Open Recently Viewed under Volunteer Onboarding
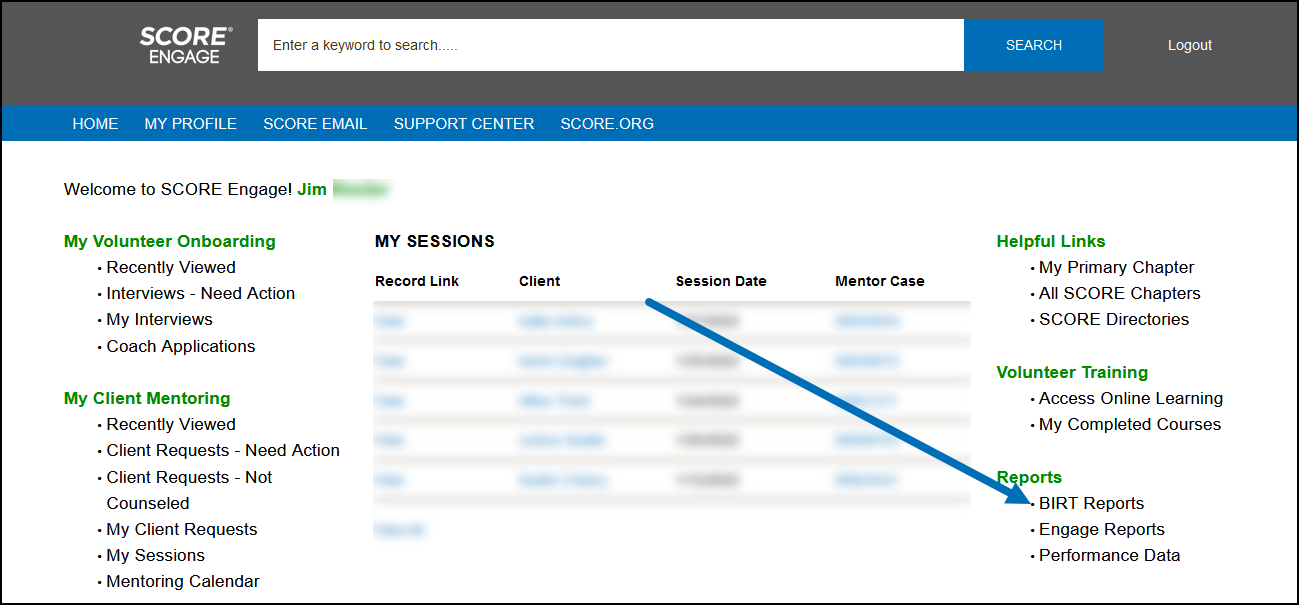Image resolution: width=1299 pixels, height=605 pixels. (x=171, y=267)
